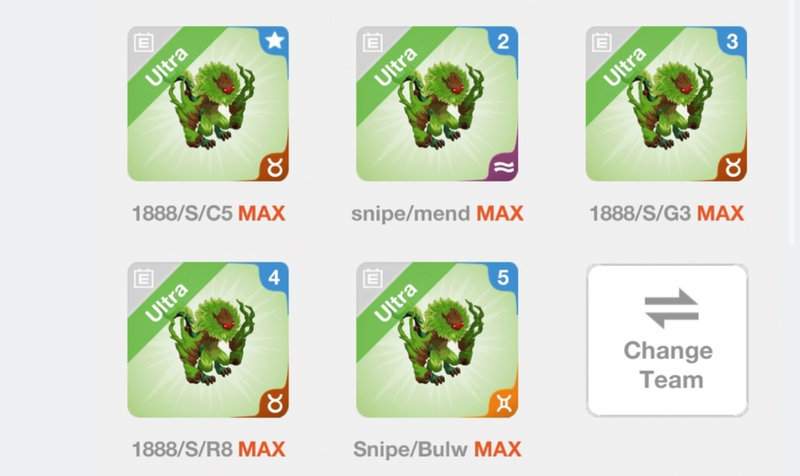
Task: Click the blue slot number 2 badge
Action: coord(504,41)
